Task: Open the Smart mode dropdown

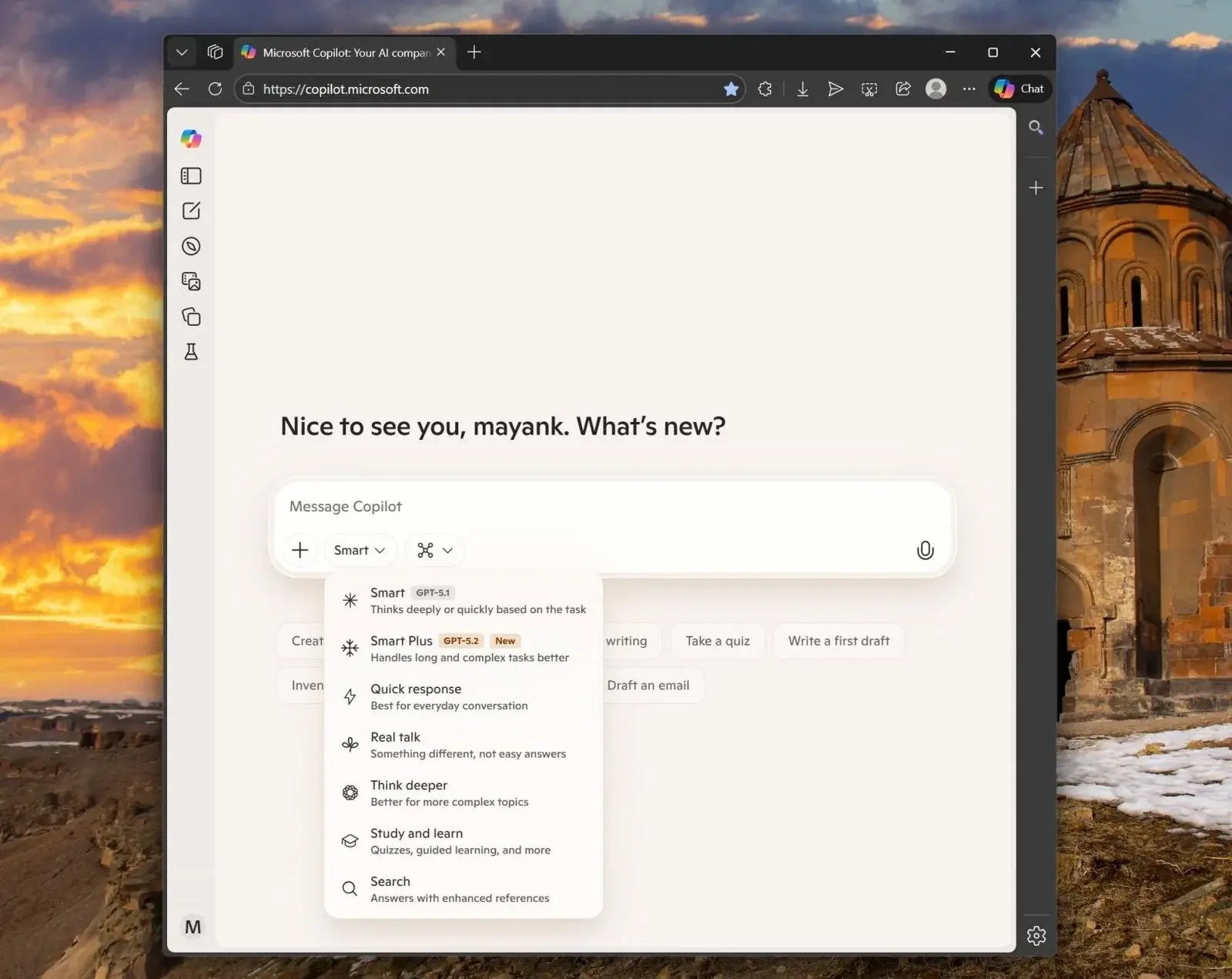Action: coord(360,550)
